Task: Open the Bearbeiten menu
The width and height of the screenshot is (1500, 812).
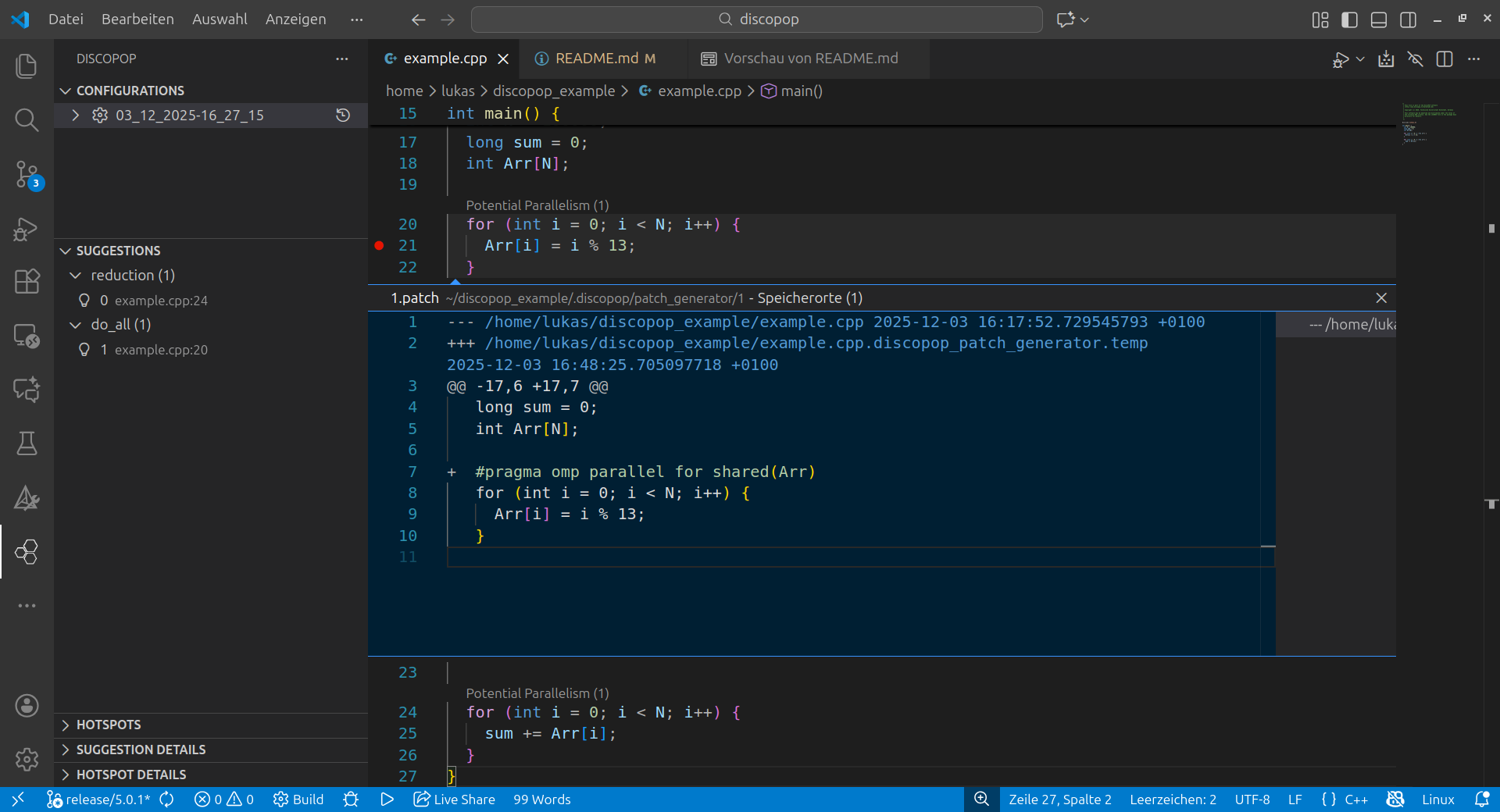Action: click(137, 20)
